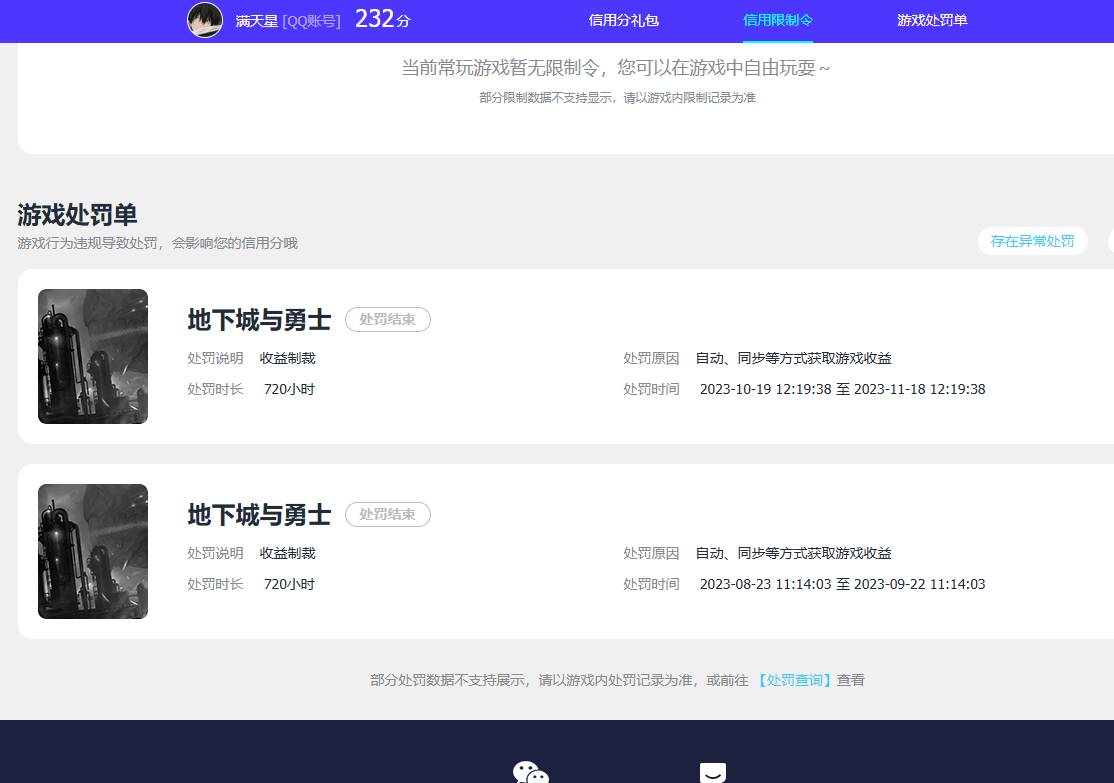This screenshot has height=783, width=1114.
Task: Click the first 地下城与勇士 game title
Action: (x=258, y=321)
